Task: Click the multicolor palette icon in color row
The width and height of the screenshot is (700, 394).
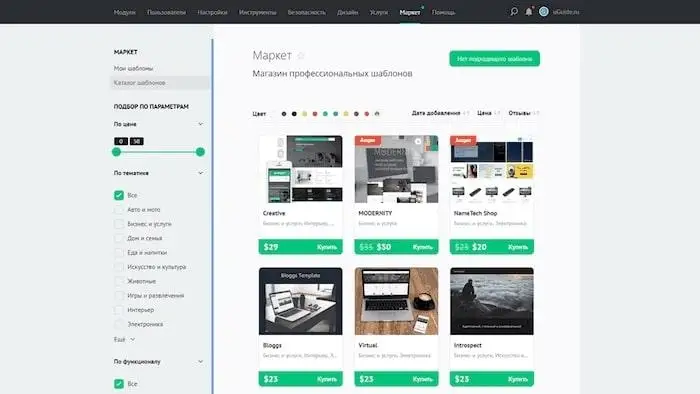Action: point(377,114)
